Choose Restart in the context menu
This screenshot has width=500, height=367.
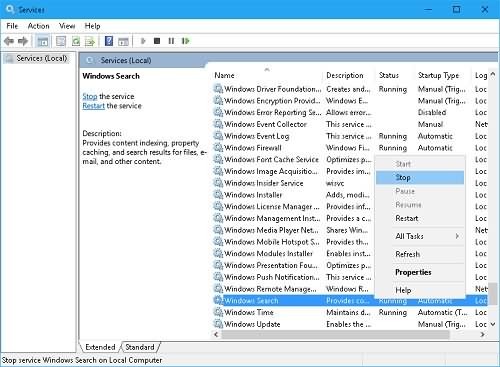420,218
